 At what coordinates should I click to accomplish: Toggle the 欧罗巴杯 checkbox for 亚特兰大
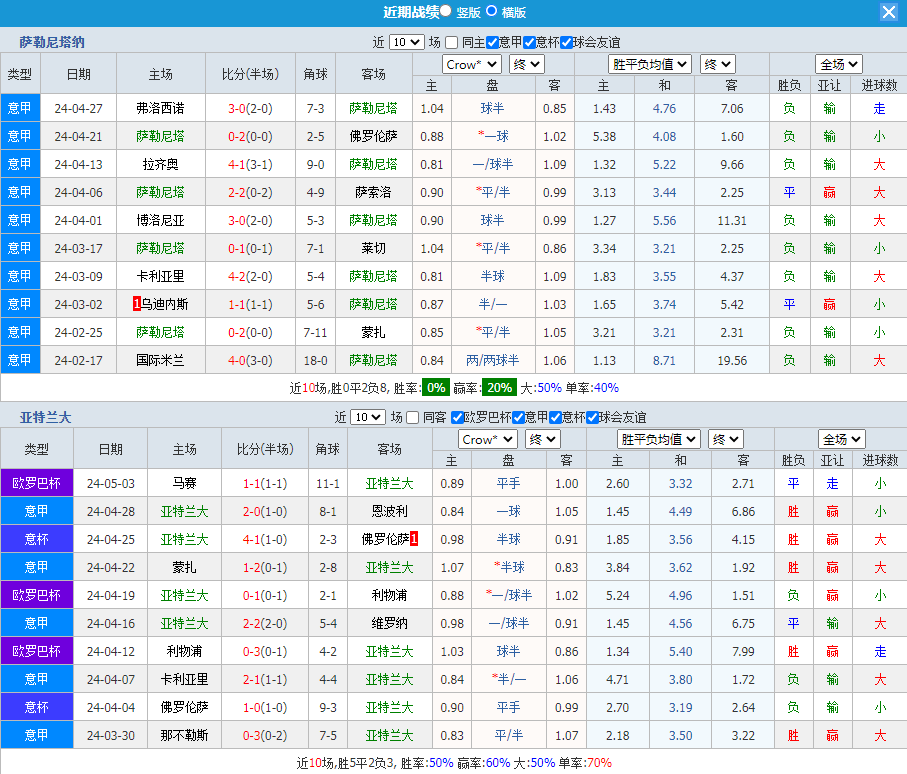(458, 417)
